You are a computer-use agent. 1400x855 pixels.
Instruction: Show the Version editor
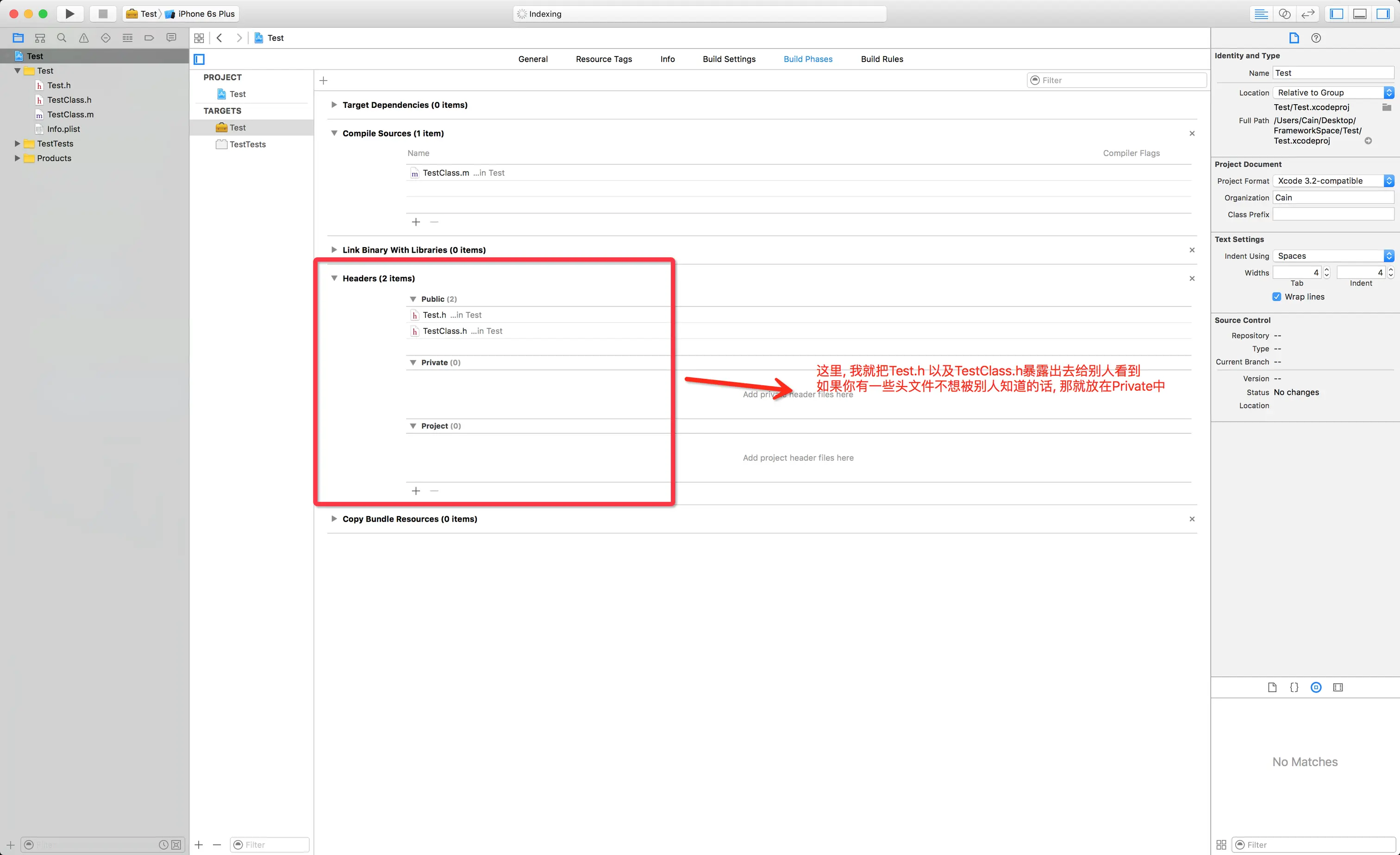click(1308, 13)
